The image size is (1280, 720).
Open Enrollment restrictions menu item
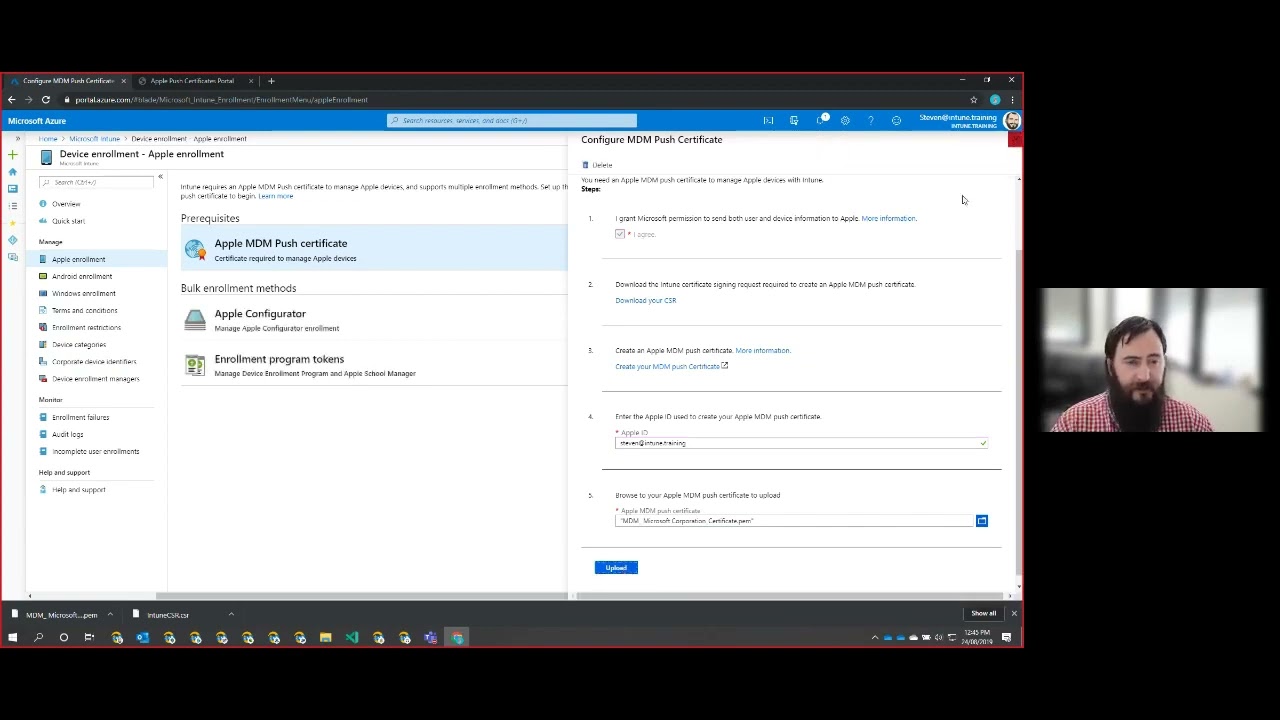click(86, 327)
